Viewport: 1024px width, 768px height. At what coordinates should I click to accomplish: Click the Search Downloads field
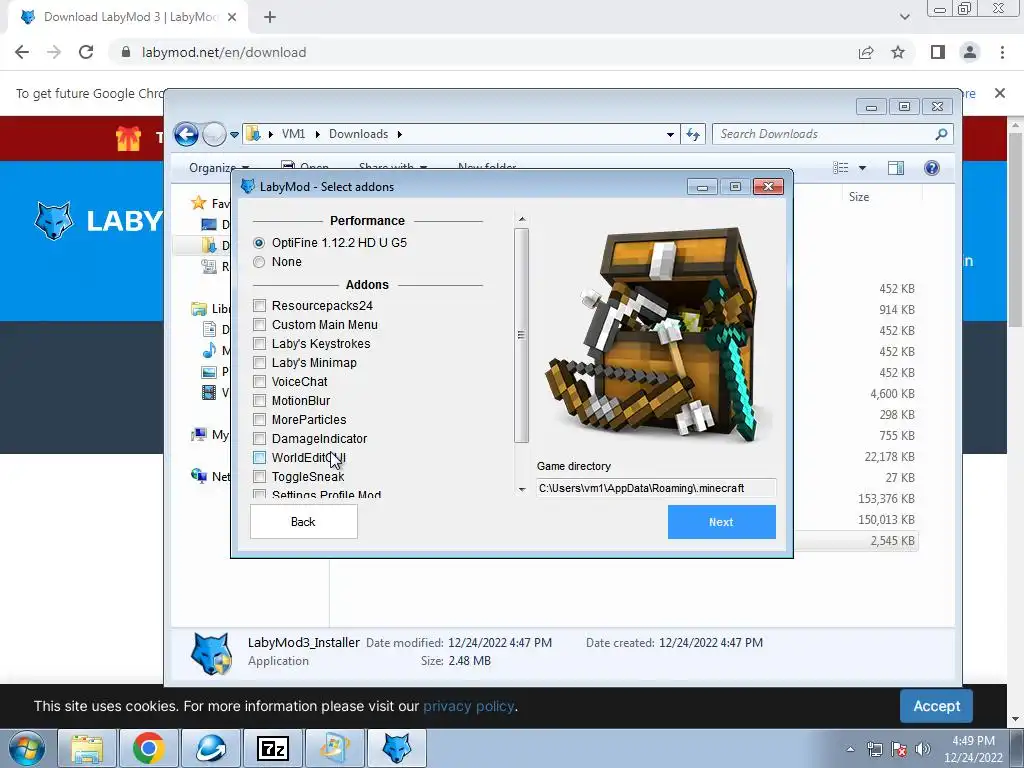coord(824,134)
